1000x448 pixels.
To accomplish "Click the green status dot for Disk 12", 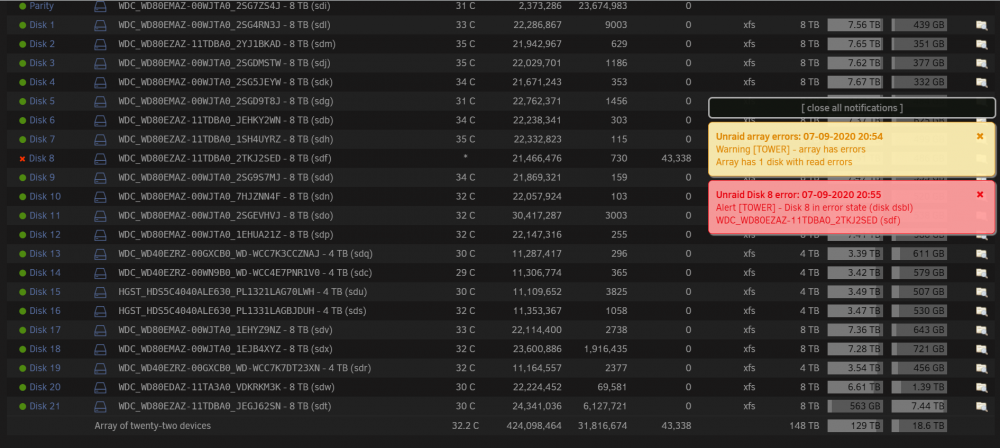I will coord(22,235).
